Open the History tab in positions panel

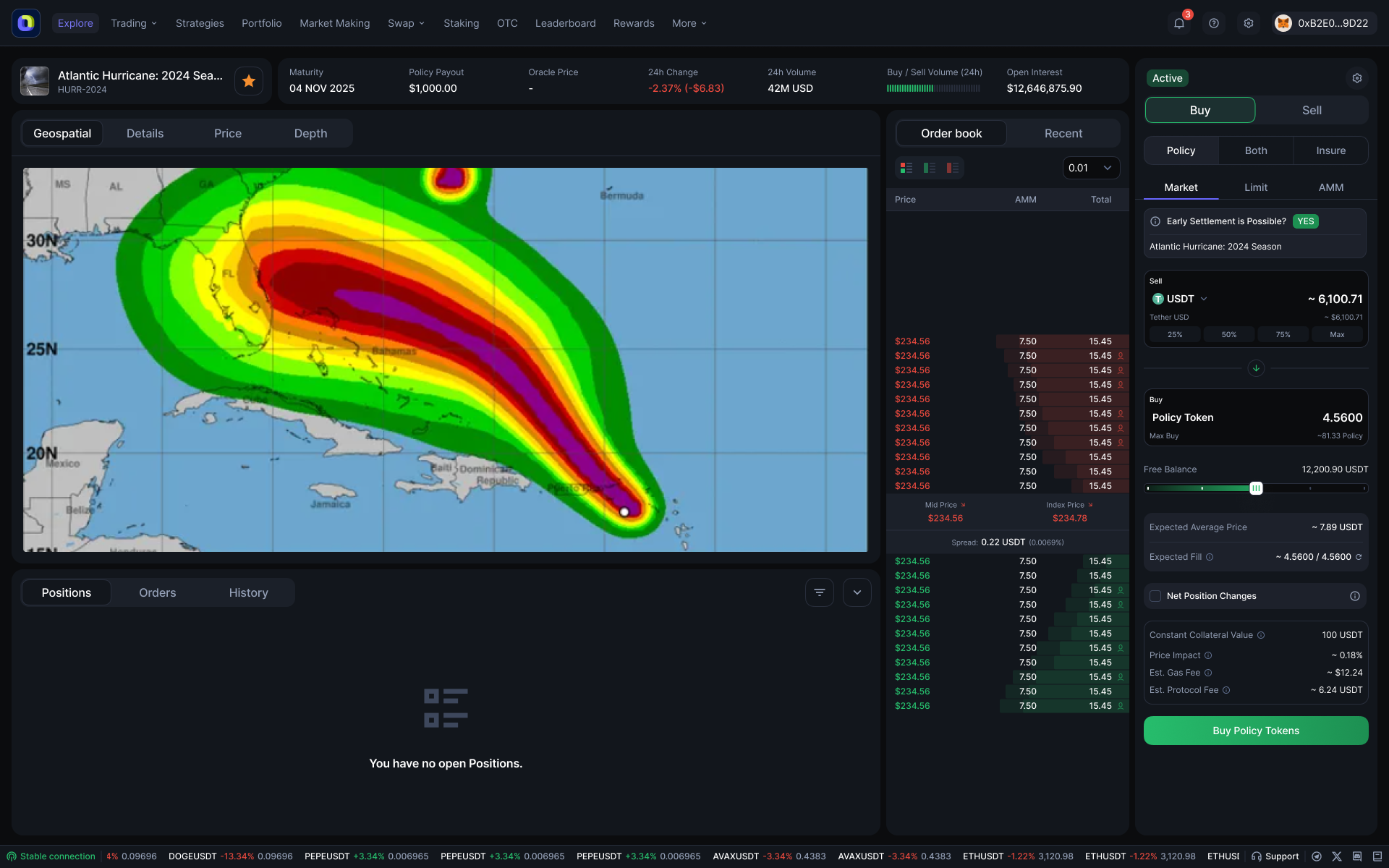pyautogui.click(x=248, y=592)
